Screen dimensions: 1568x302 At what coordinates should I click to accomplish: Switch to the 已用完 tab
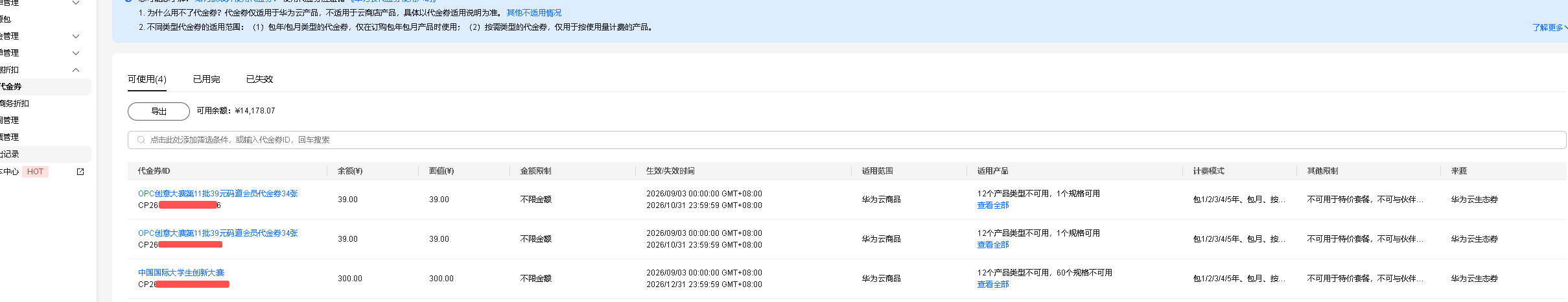tap(206, 79)
